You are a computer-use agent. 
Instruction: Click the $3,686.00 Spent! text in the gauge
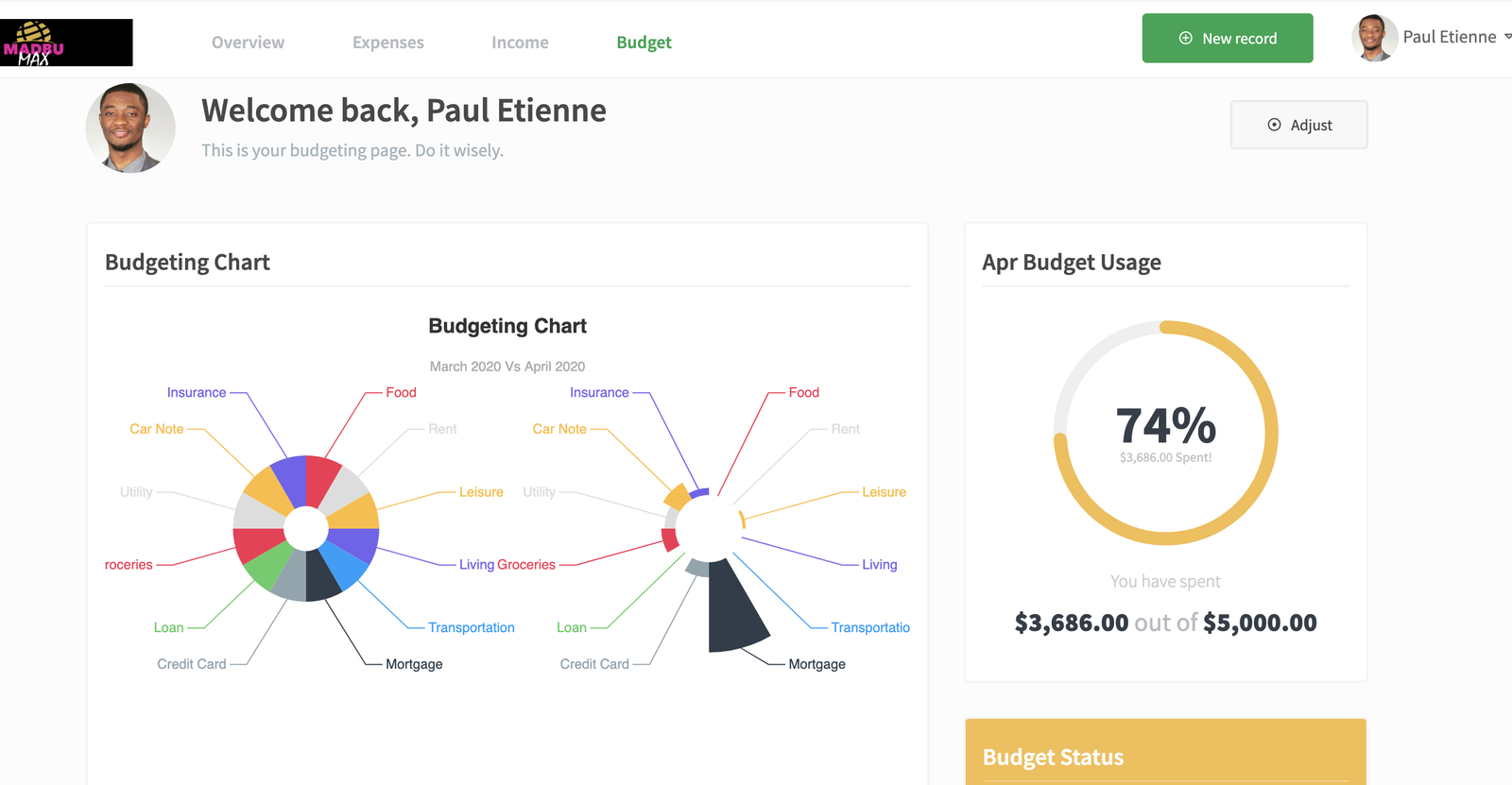click(1166, 457)
